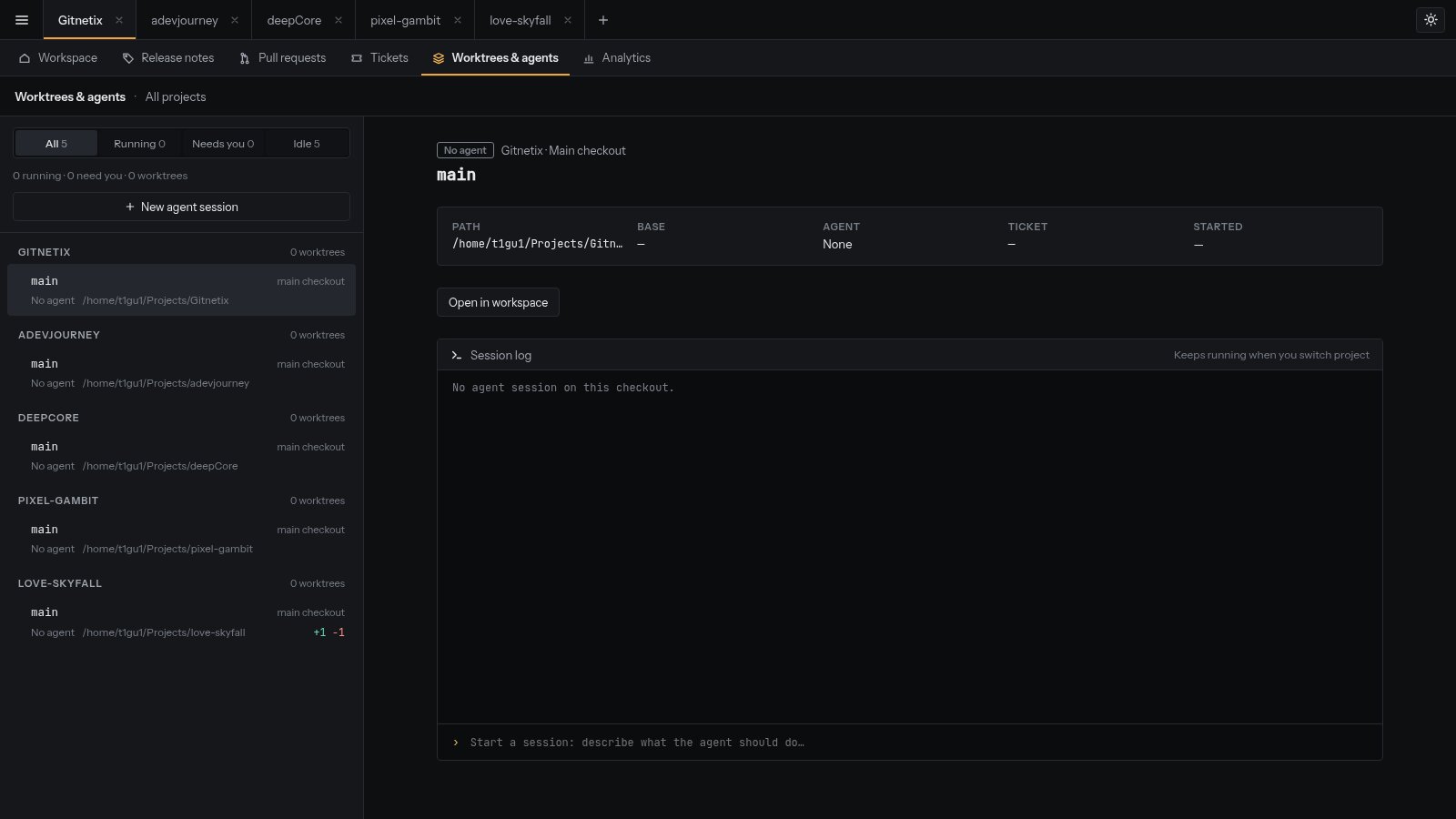Click the GITNETIX group header
Viewport: 1456px width, 819px height.
45,252
